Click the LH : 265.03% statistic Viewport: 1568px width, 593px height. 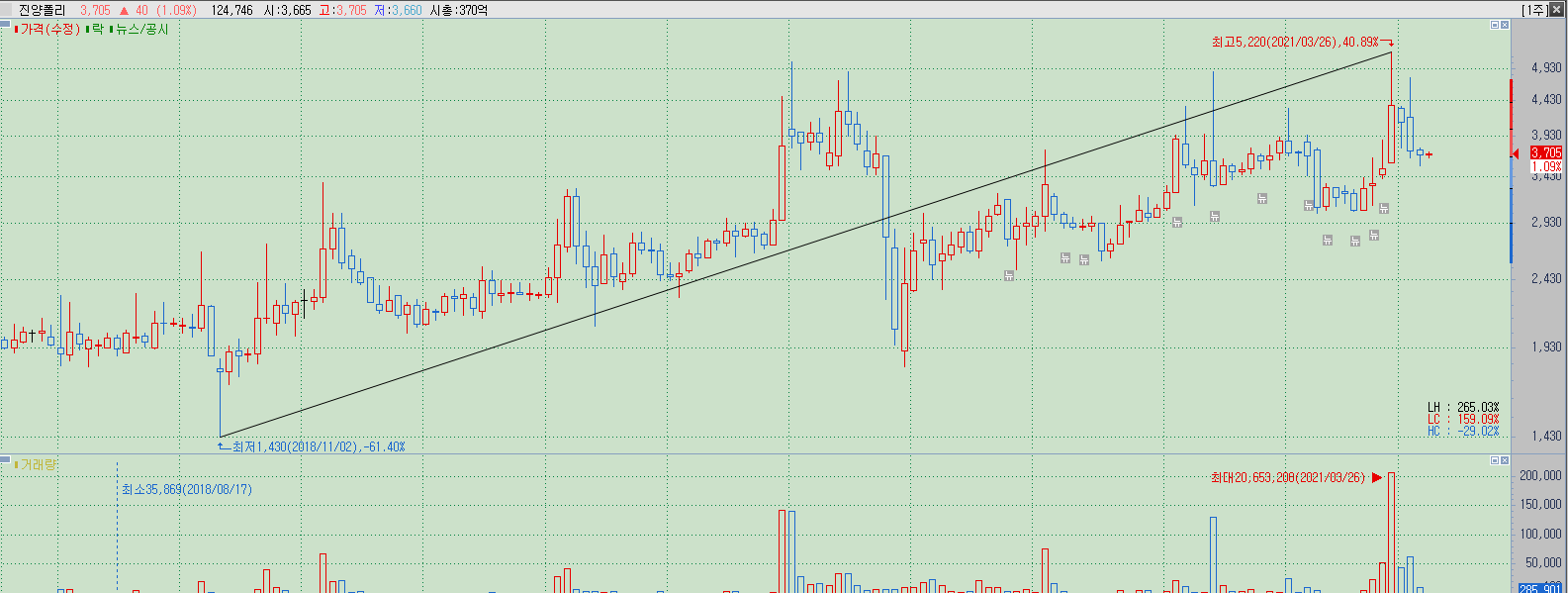[x=1463, y=408]
